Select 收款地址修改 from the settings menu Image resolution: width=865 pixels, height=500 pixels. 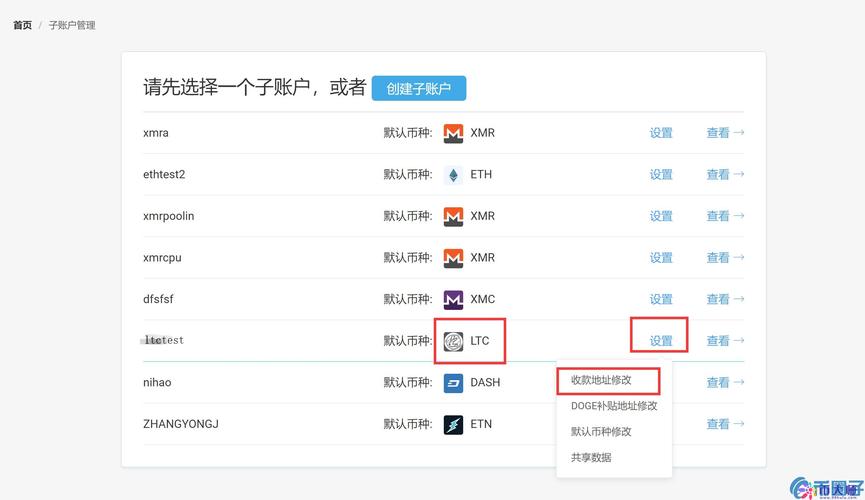tap(601, 380)
